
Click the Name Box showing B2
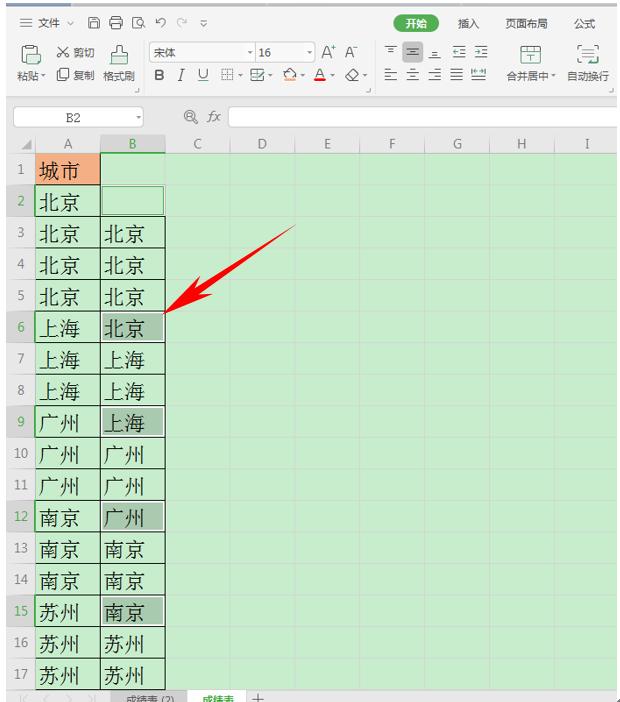click(x=73, y=117)
